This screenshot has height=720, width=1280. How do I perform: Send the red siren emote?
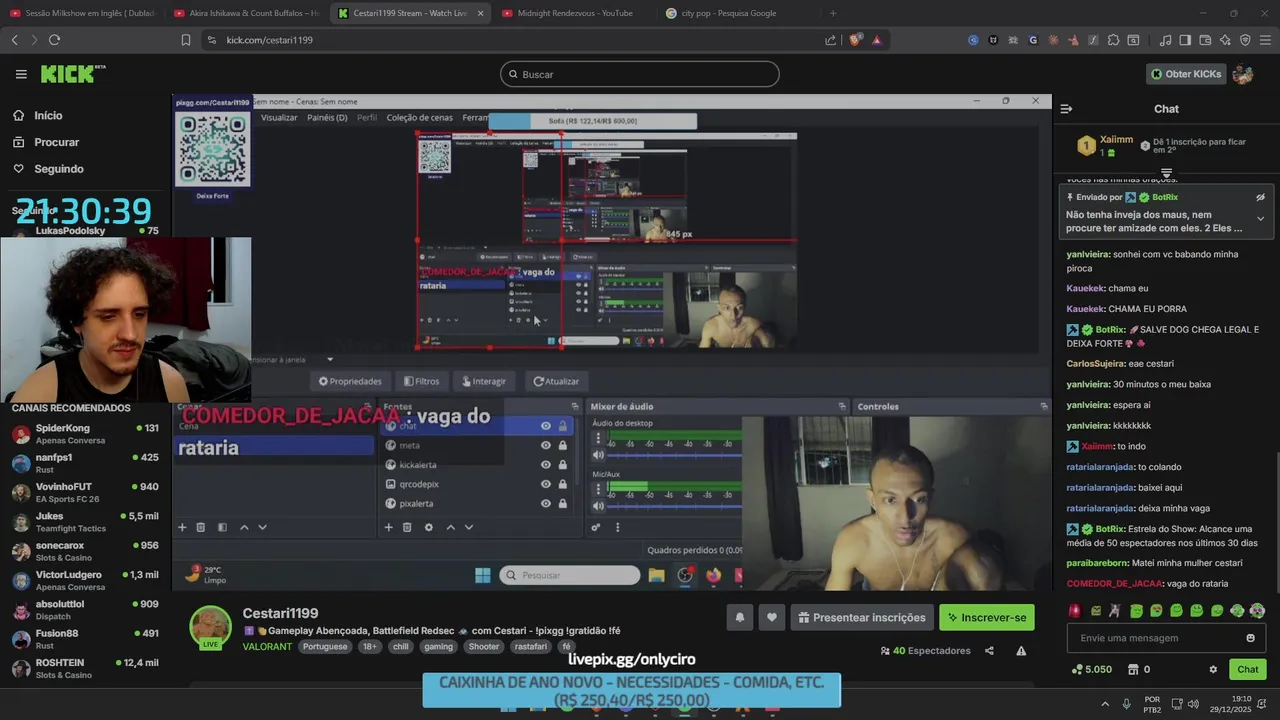(1075, 610)
